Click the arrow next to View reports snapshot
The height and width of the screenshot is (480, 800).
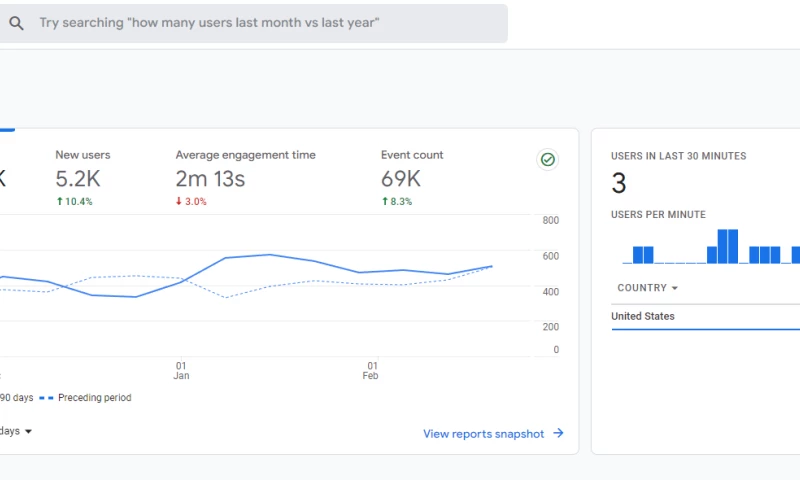pyautogui.click(x=559, y=434)
